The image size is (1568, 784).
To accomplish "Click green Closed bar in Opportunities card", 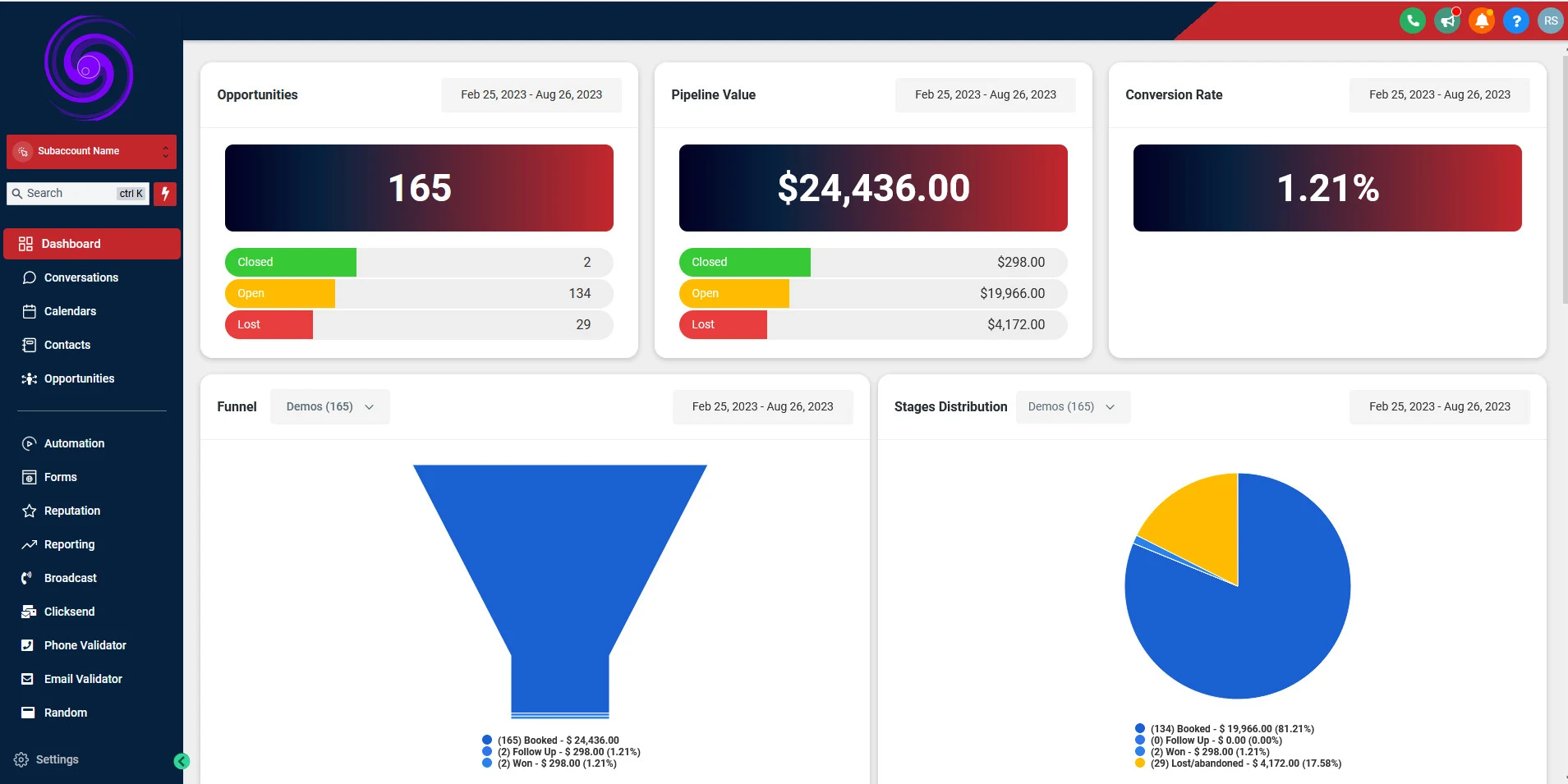I will pyautogui.click(x=291, y=262).
